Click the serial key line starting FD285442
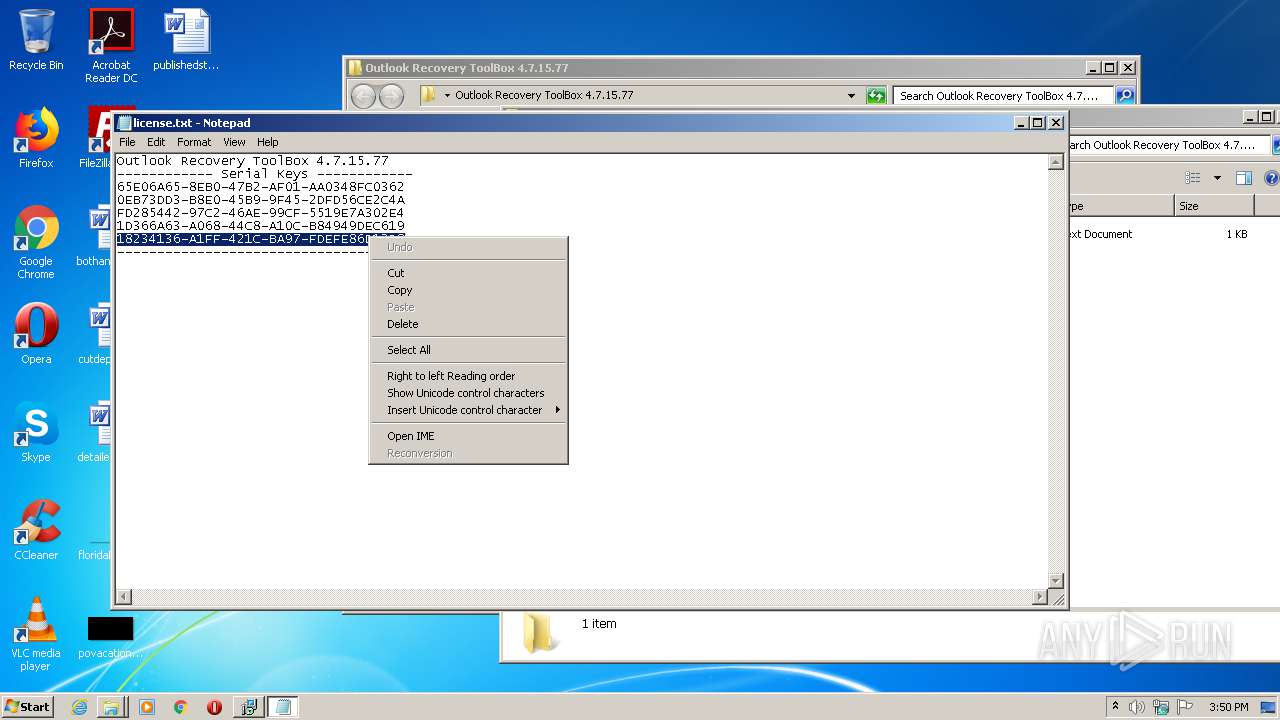Image resolution: width=1280 pixels, height=720 pixels. 260,213
